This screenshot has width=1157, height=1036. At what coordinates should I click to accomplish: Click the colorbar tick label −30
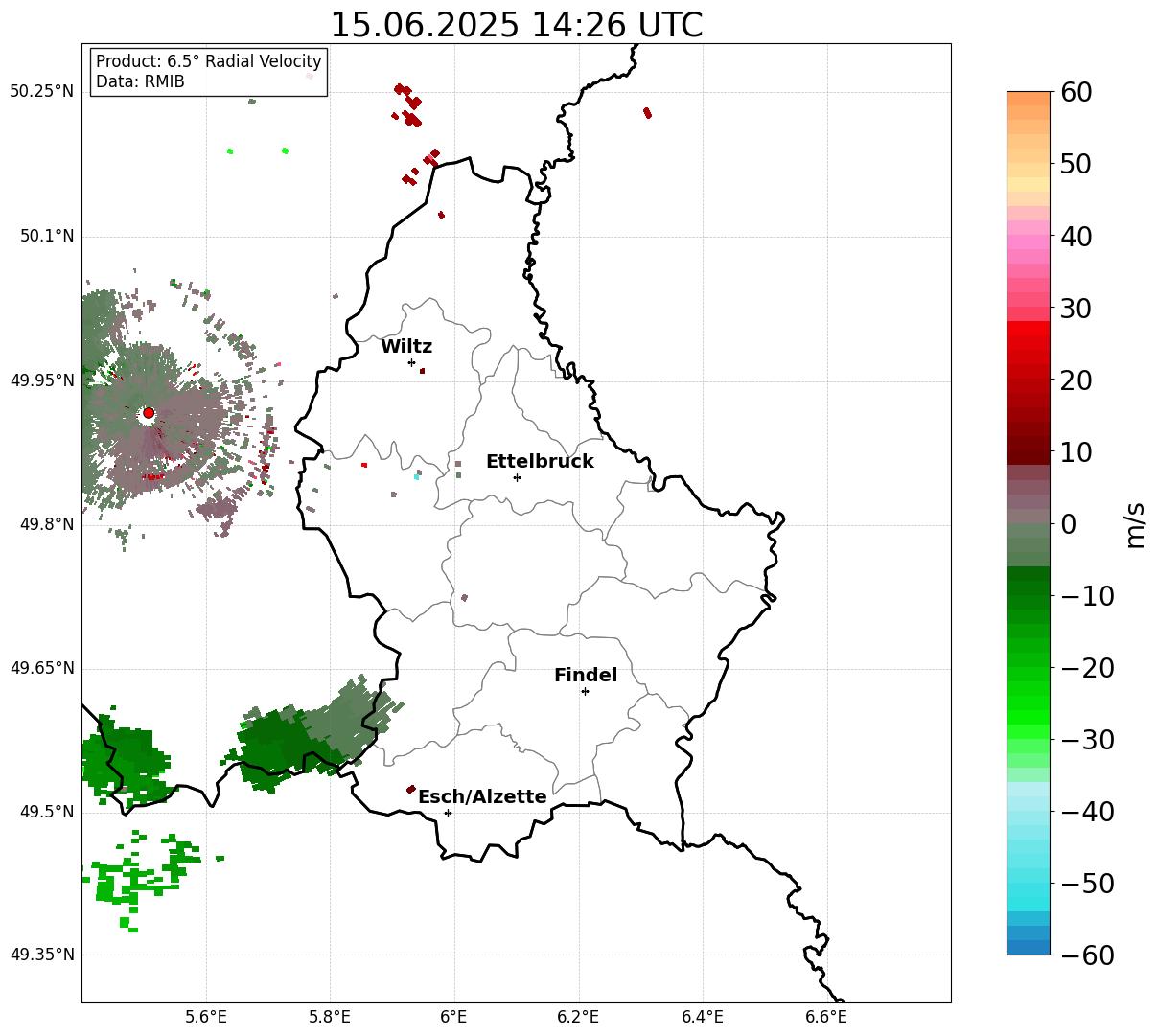(x=1087, y=740)
